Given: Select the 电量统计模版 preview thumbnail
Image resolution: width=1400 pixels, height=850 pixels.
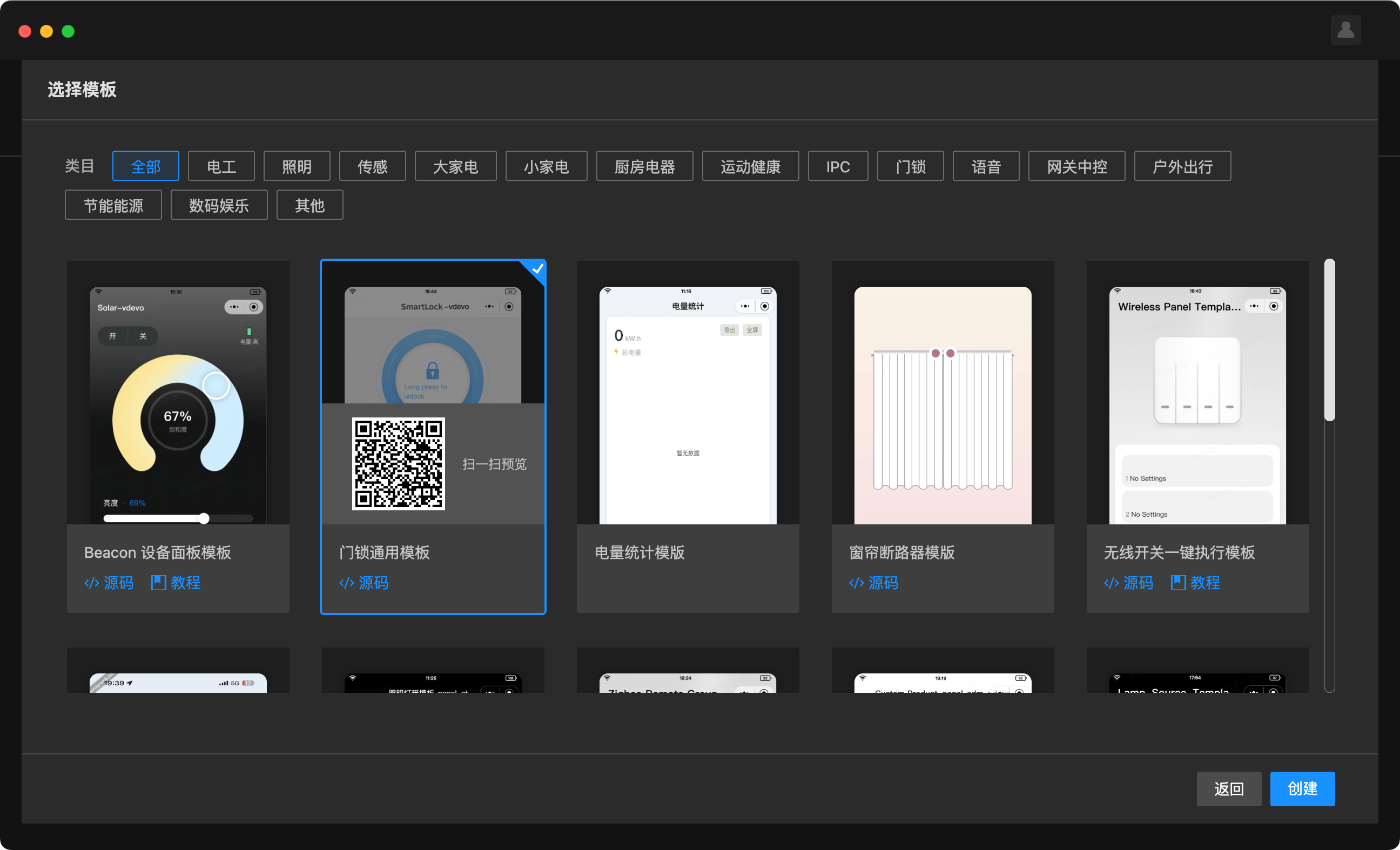Looking at the screenshot, I should [688, 393].
